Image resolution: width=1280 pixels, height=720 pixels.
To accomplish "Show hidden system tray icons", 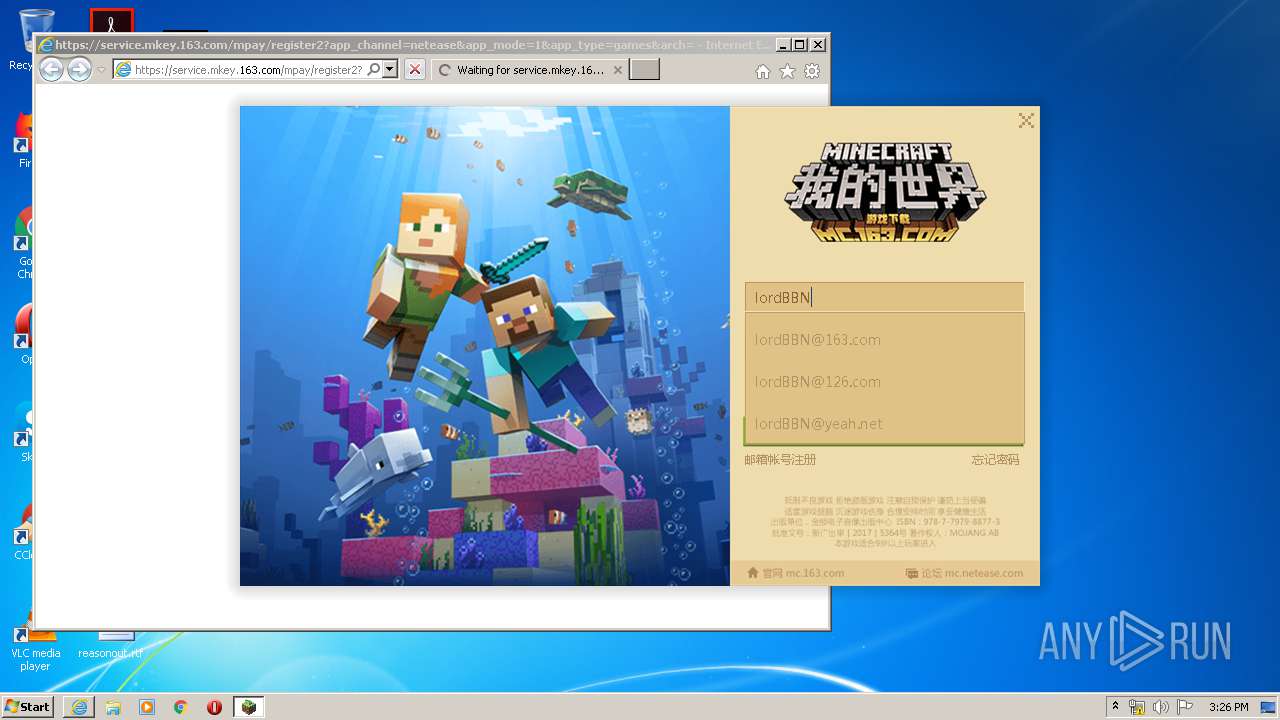I will pos(1116,707).
